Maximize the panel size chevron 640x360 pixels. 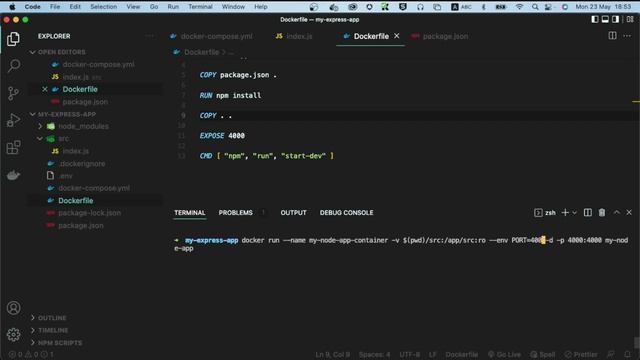[x=616, y=212]
